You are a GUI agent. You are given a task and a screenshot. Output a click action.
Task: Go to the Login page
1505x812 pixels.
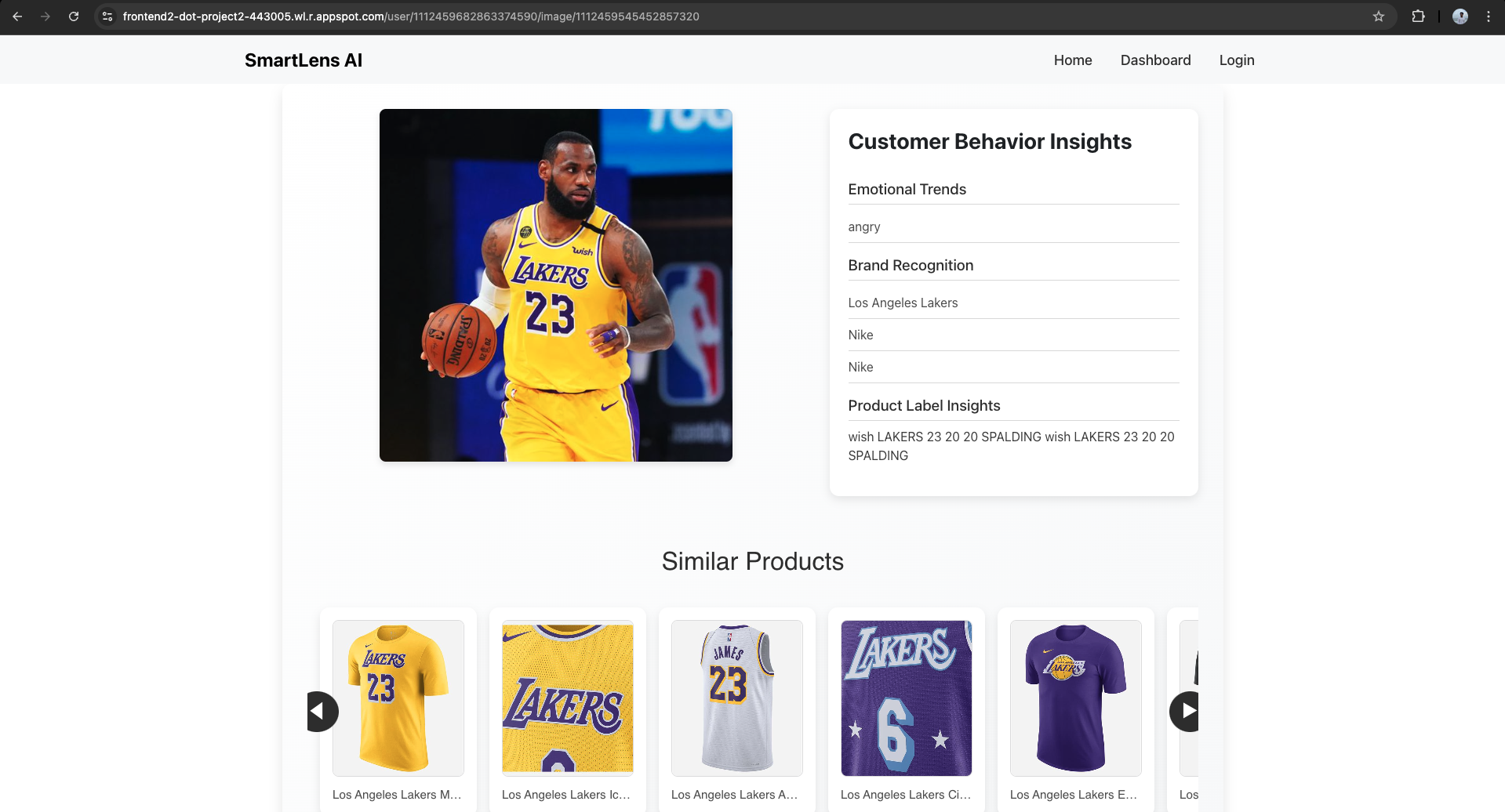click(x=1237, y=60)
